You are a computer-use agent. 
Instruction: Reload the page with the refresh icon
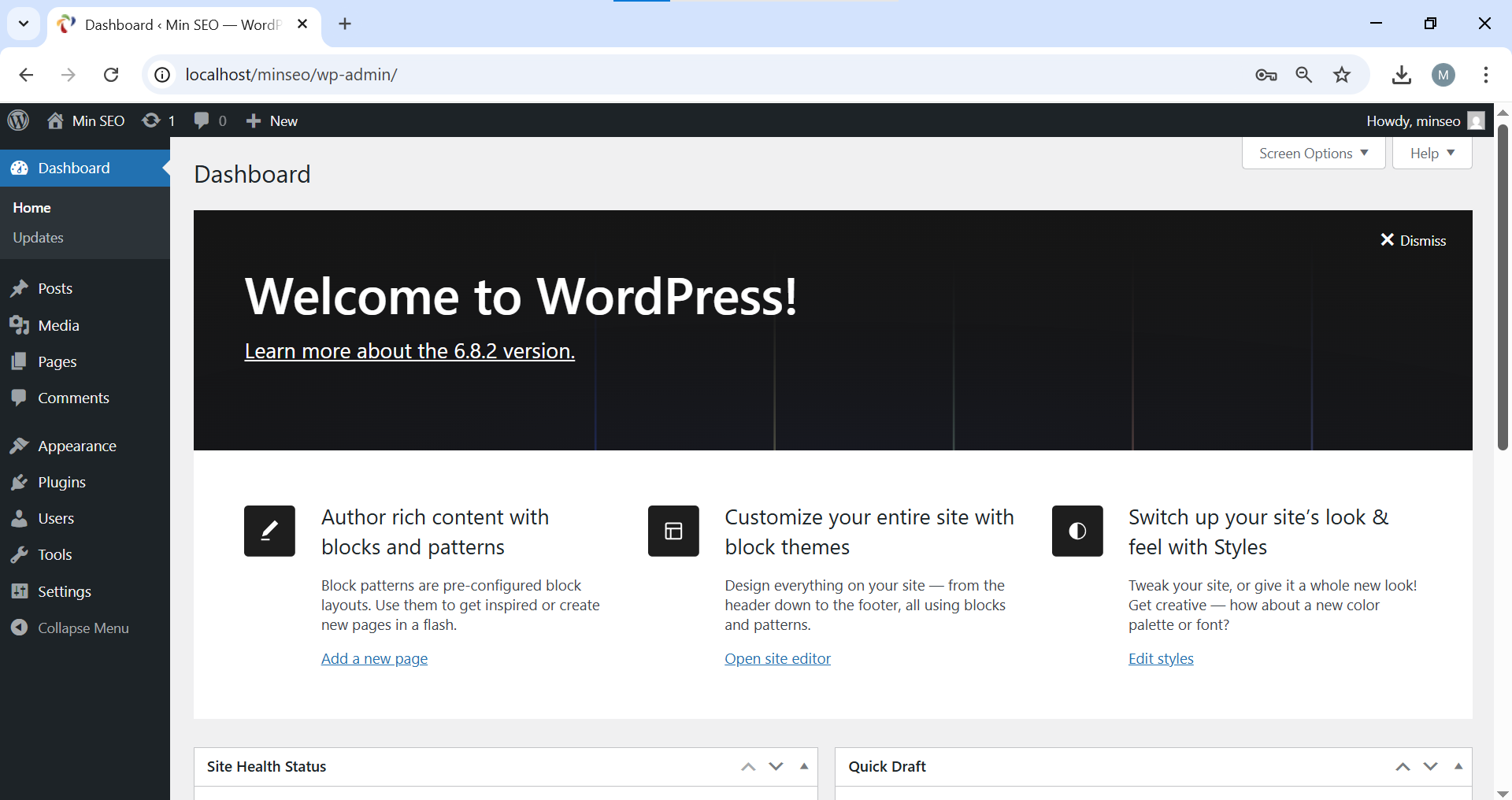[x=111, y=75]
